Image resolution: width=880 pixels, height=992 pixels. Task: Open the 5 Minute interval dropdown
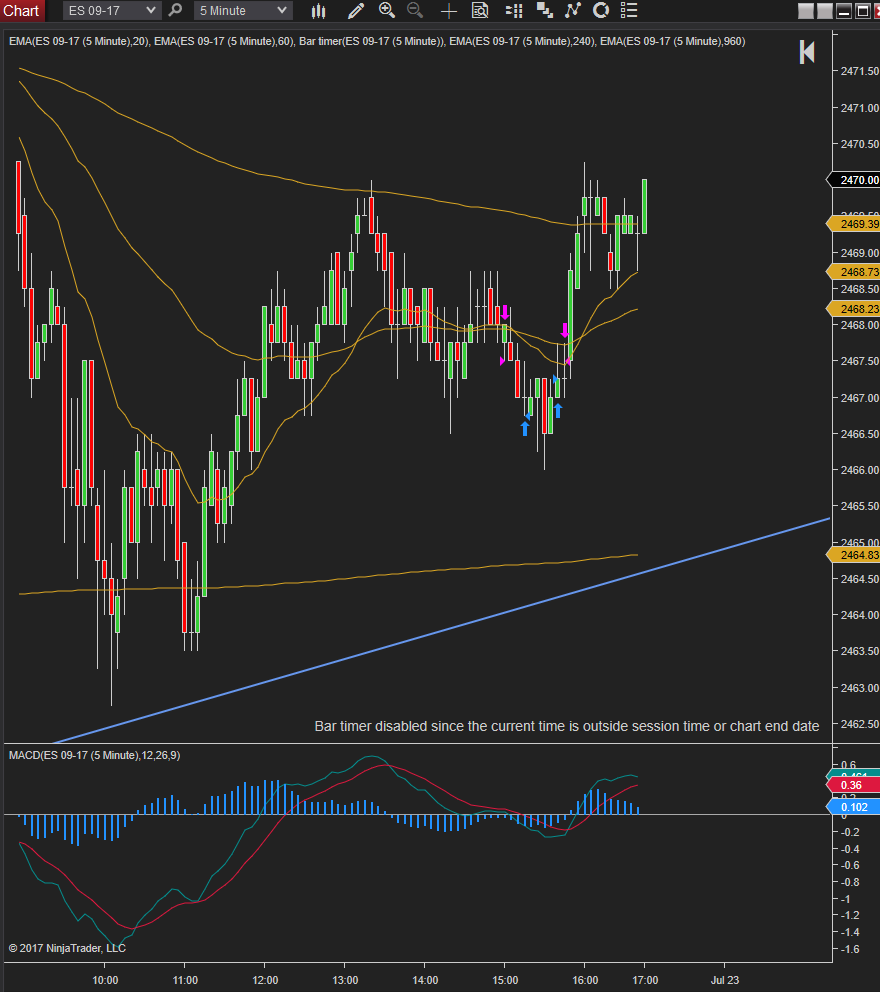pyautogui.click(x=243, y=10)
